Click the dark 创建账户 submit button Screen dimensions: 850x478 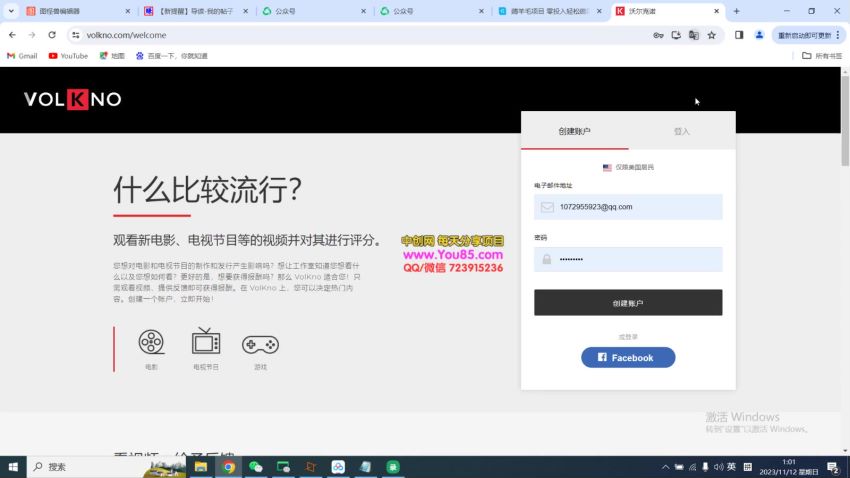pyautogui.click(x=628, y=303)
